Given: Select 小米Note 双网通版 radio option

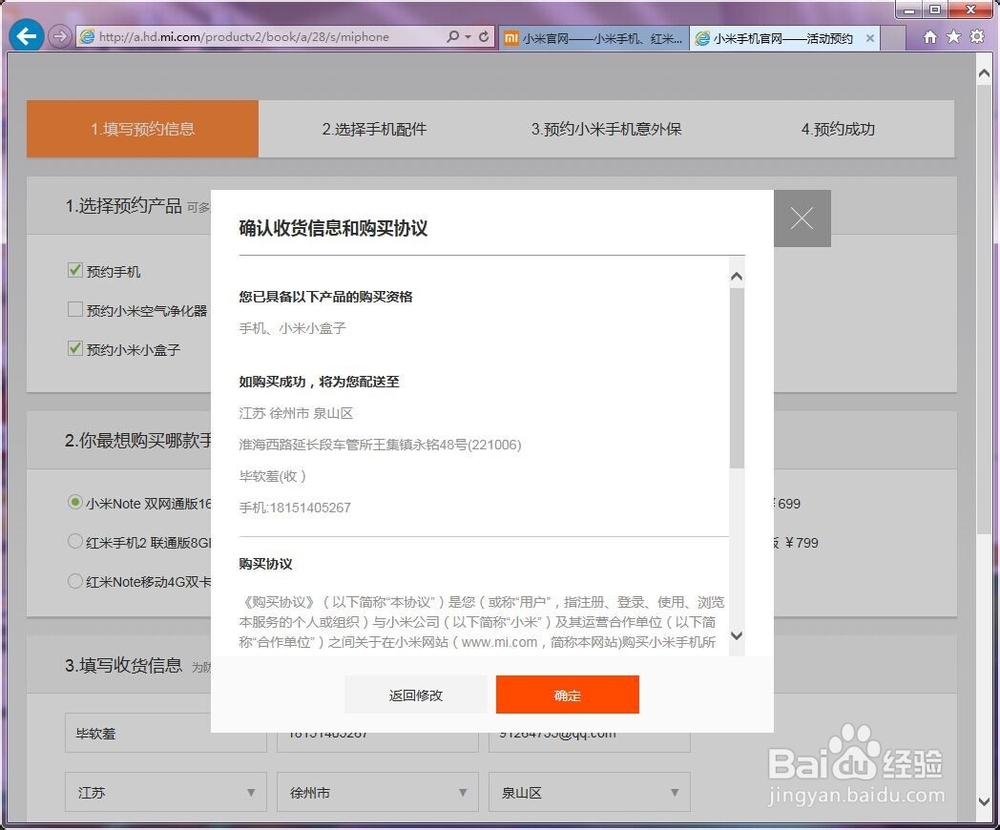Looking at the screenshot, I should [75, 502].
